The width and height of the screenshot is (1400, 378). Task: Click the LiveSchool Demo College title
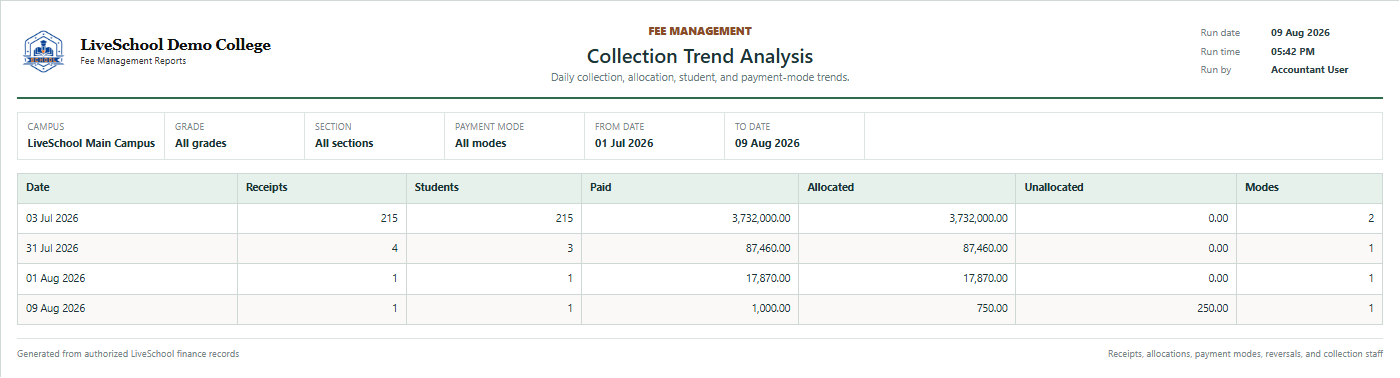pos(175,45)
